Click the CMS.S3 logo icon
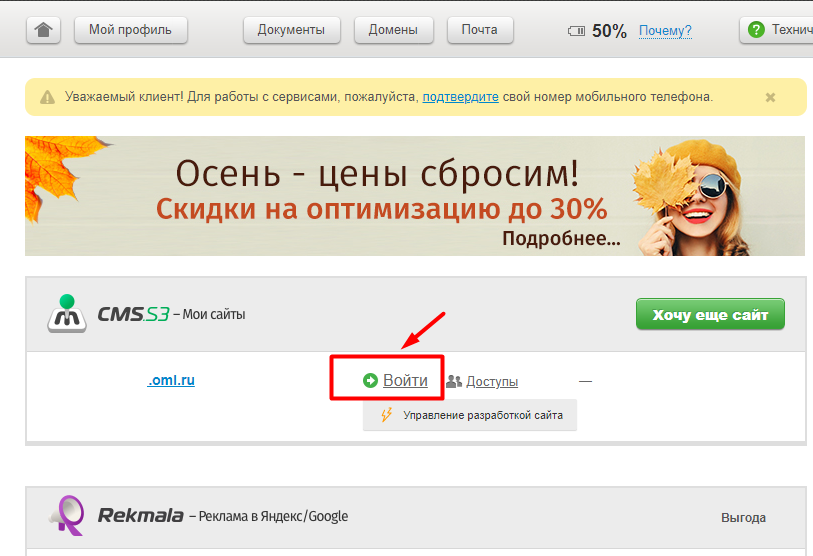The width and height of the screenshot is (813, 556). pos(67,313)
